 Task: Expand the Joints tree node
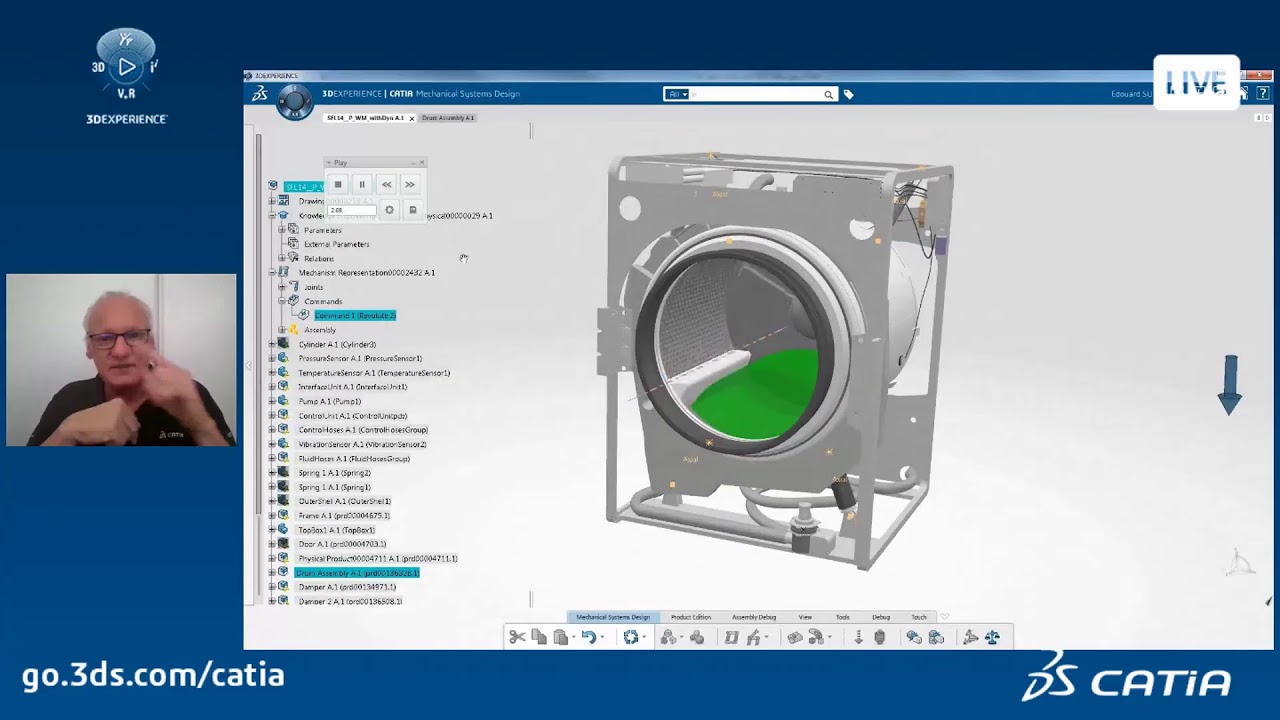click(282, 287)
